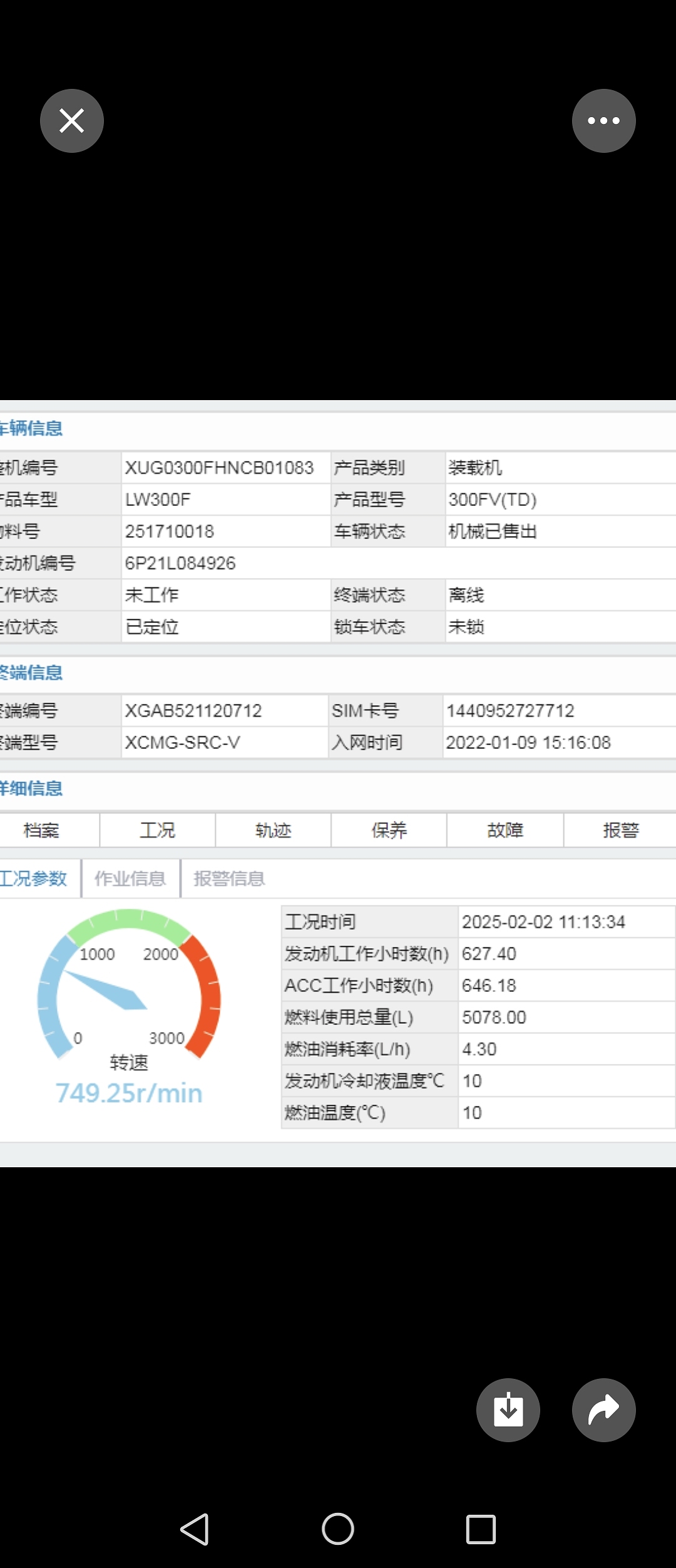
Task: Select the 工况参数 sub-tab
Action: click(34, 879)
